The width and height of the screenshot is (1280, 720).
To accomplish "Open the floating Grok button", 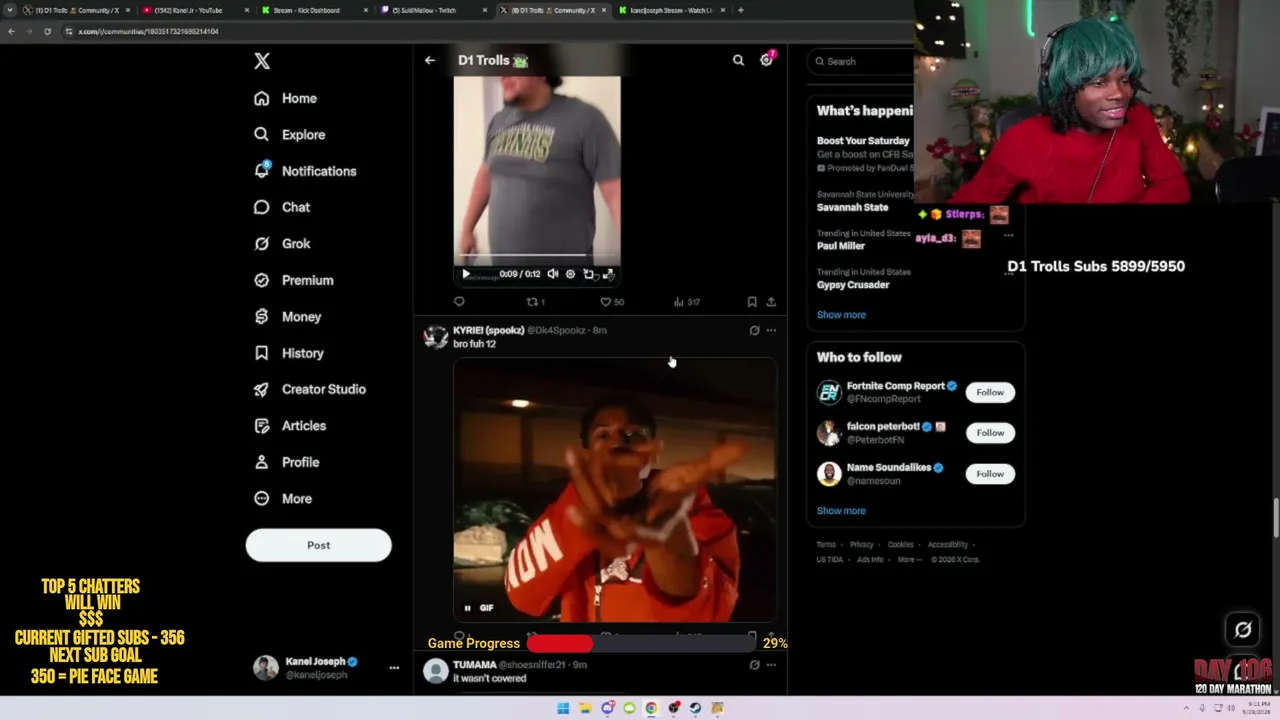I will coord(1243,629).
